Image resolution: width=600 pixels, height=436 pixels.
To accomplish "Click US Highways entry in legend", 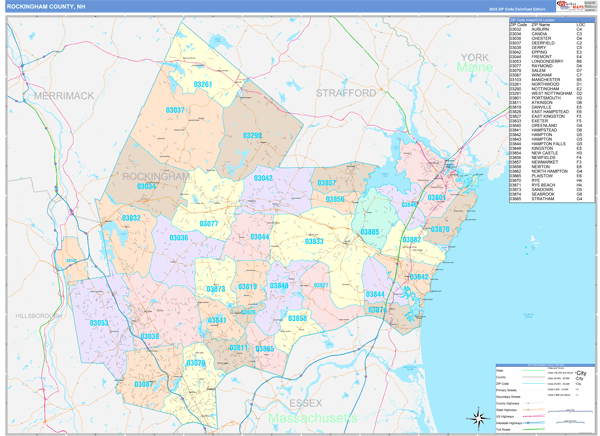I will 521,416.
